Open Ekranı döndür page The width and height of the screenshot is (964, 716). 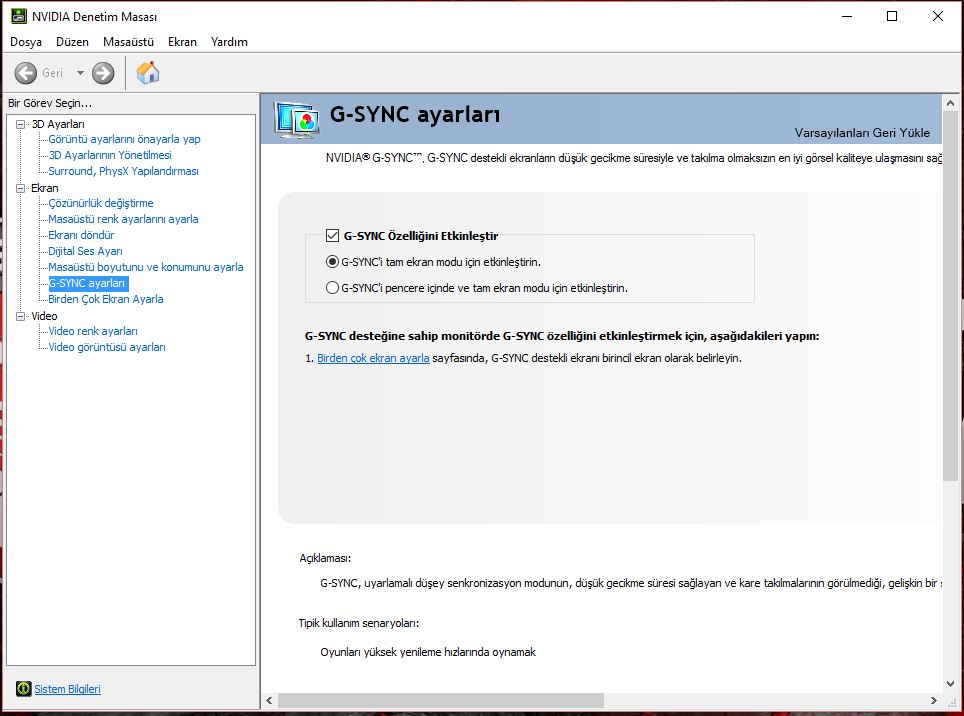[81, 235]
